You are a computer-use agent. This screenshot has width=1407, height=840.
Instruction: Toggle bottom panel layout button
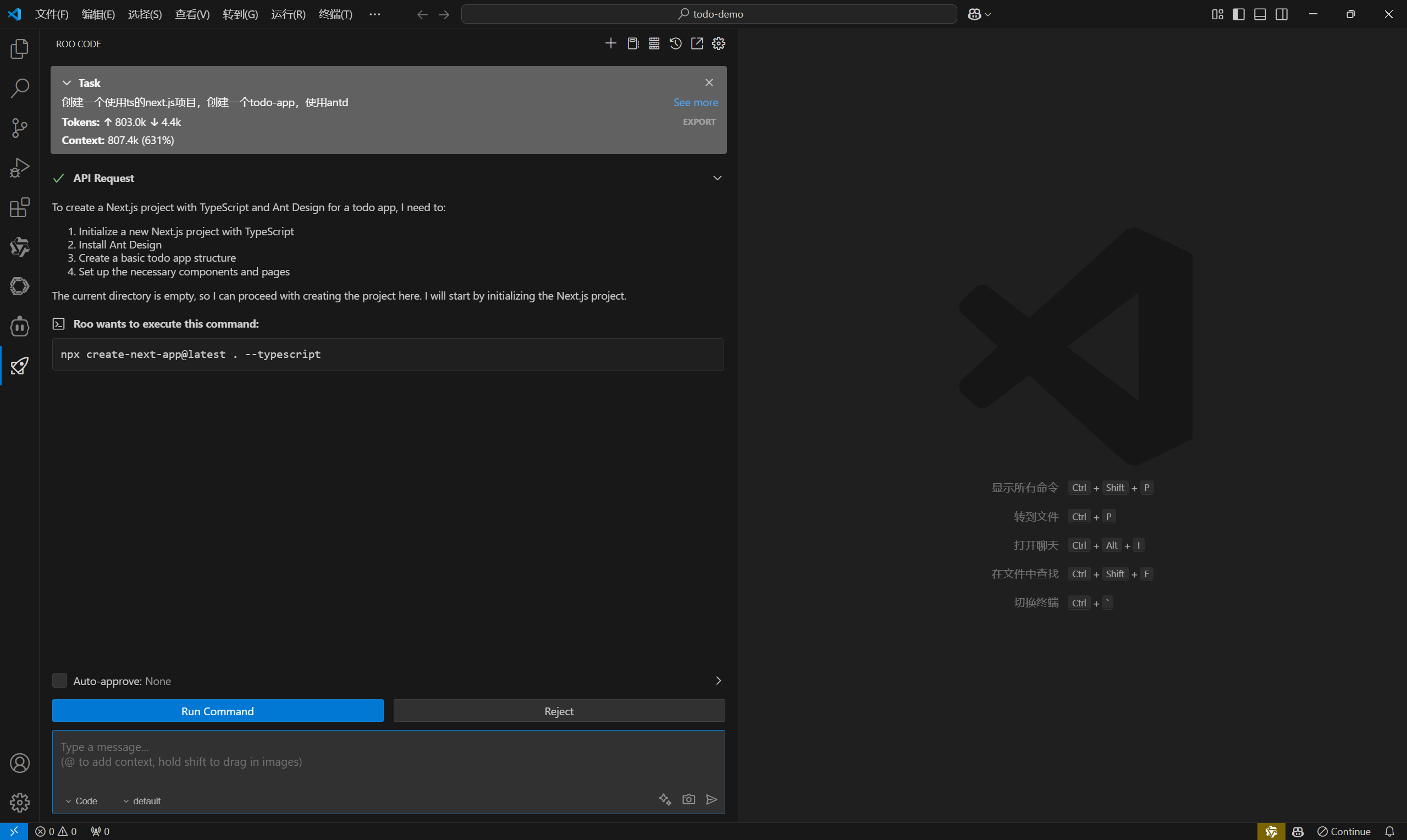(x=1260, y=14)
